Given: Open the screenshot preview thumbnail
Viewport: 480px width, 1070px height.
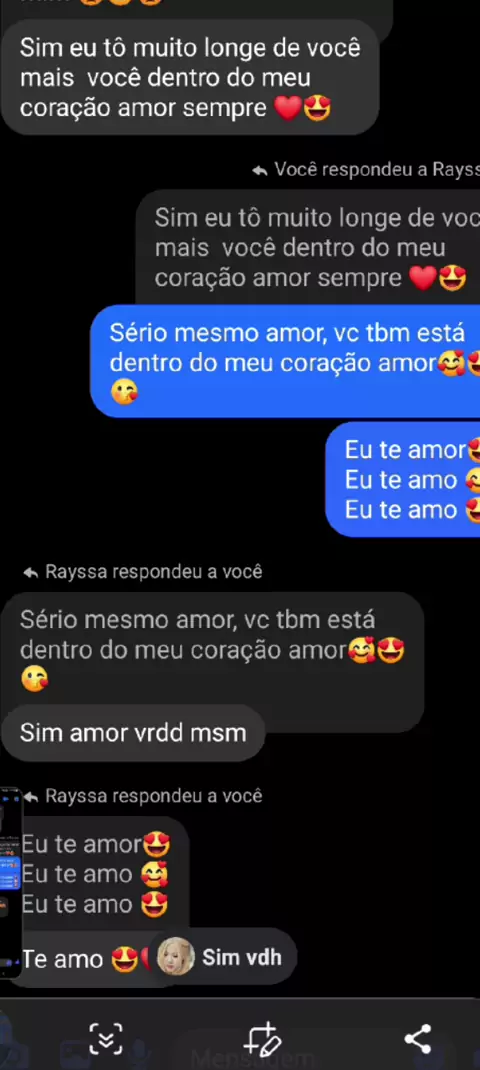Looking at the screenshot, I should tap(12, 882).
